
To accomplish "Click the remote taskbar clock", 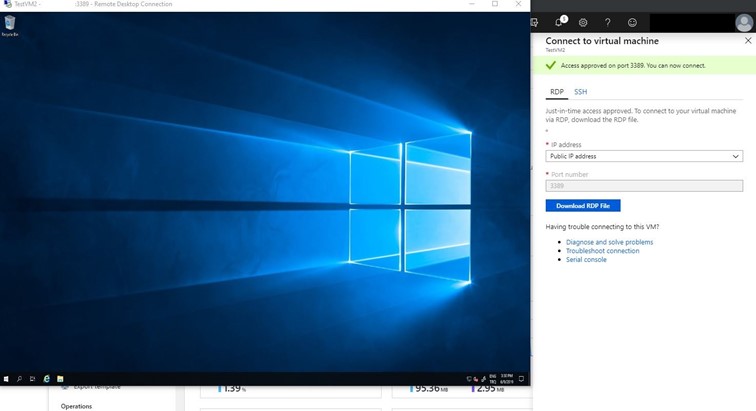I will (x=507, y=379).
